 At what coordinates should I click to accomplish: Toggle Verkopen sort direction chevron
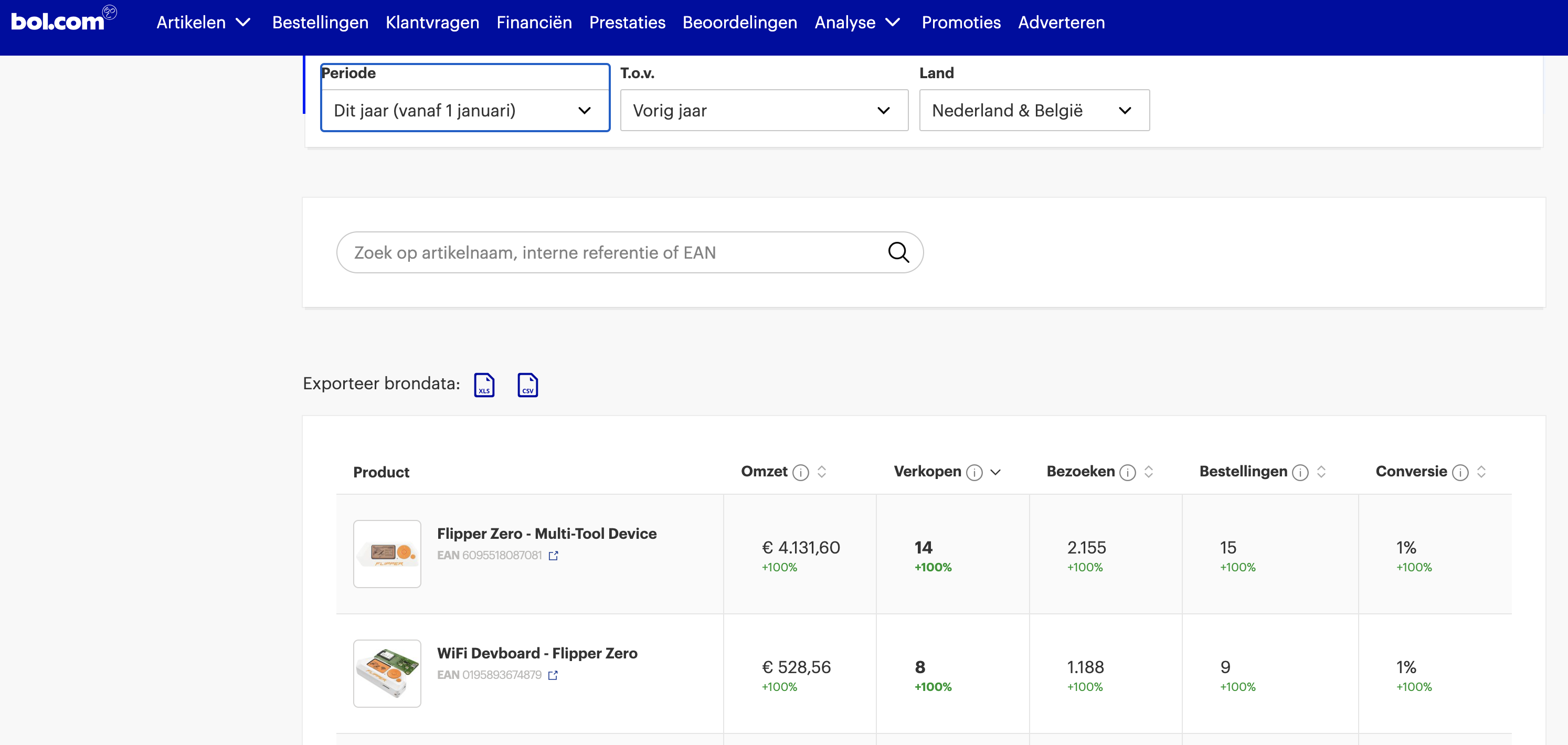pyautogui.click(x=996, y=472)
